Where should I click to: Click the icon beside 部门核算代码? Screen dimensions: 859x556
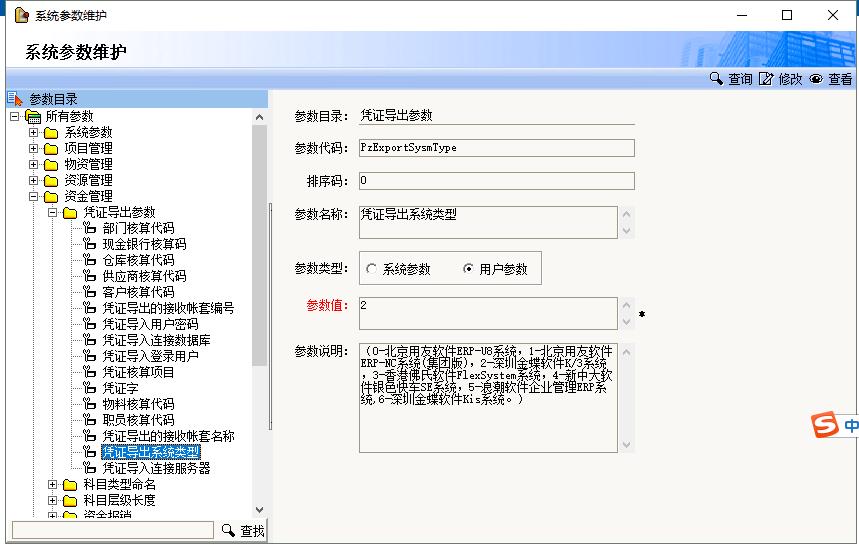click(89, 228)
